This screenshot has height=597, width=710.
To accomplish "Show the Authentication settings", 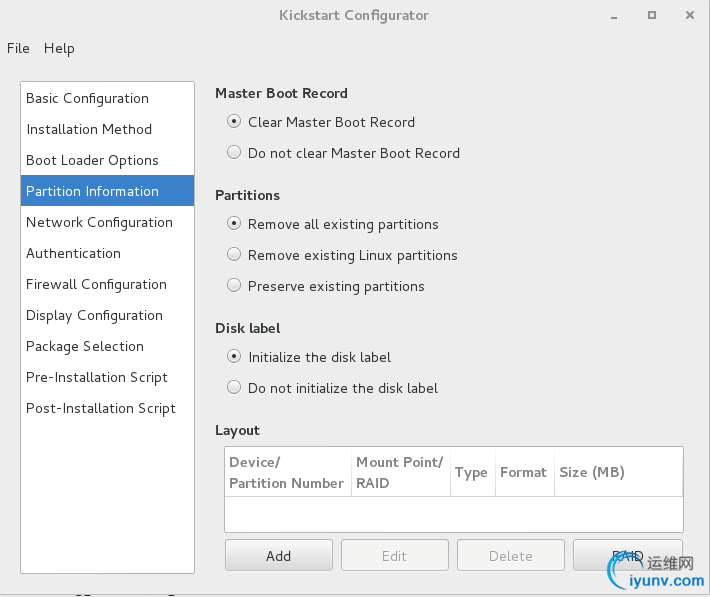I will pos(73,253).
